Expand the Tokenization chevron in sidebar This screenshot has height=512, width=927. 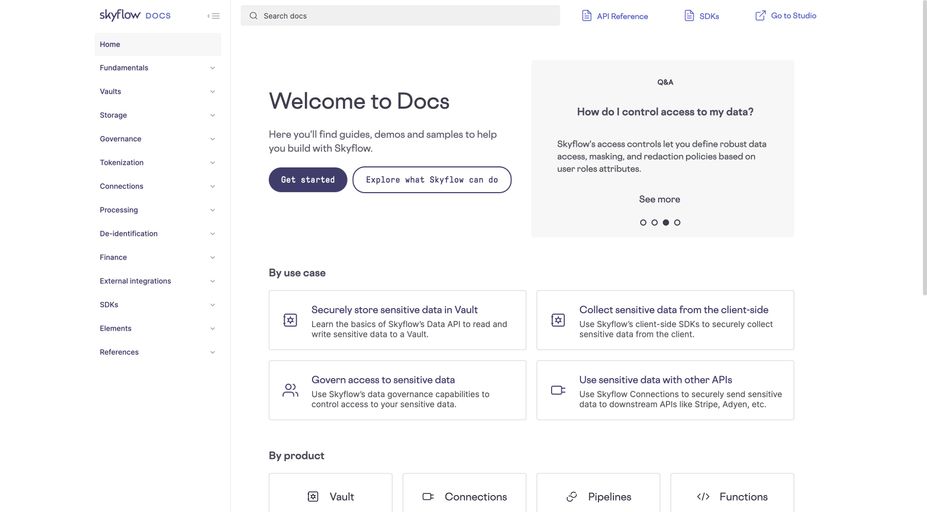point(212,163)
